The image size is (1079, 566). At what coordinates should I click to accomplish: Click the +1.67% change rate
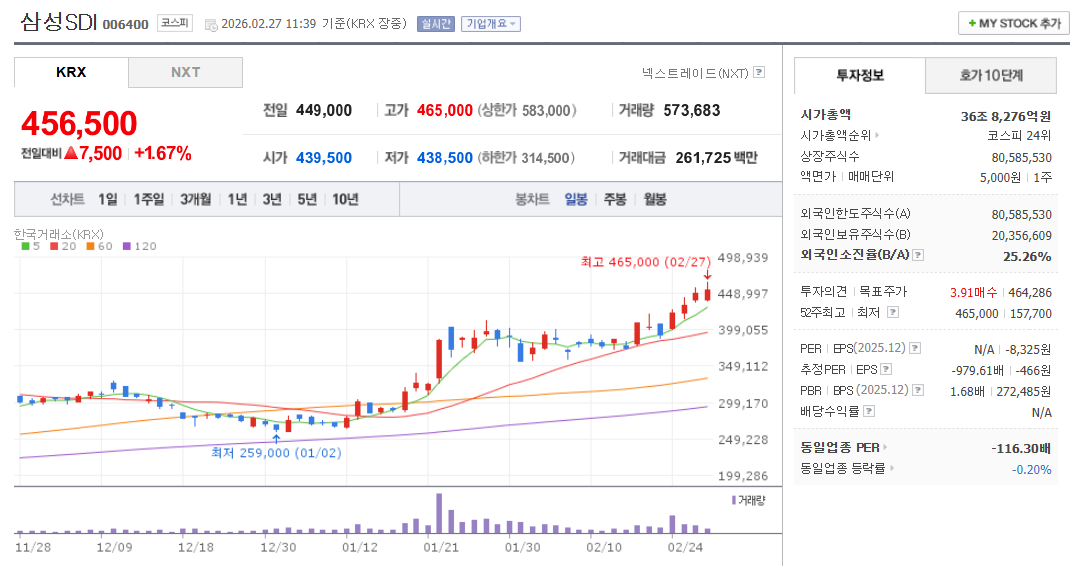click(x=162, y=153)
